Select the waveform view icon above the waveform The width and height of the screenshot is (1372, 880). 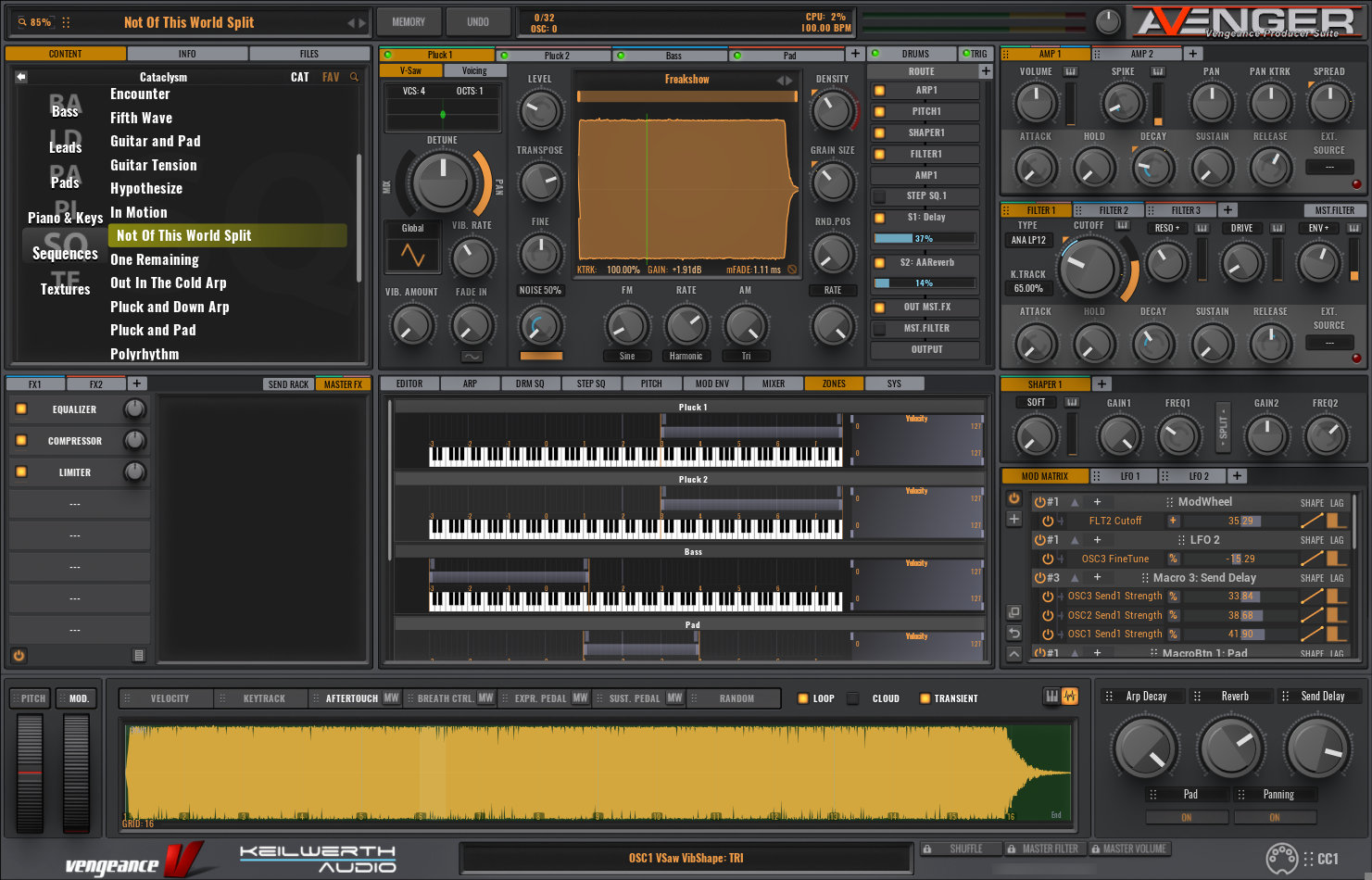click(1070, 696)
